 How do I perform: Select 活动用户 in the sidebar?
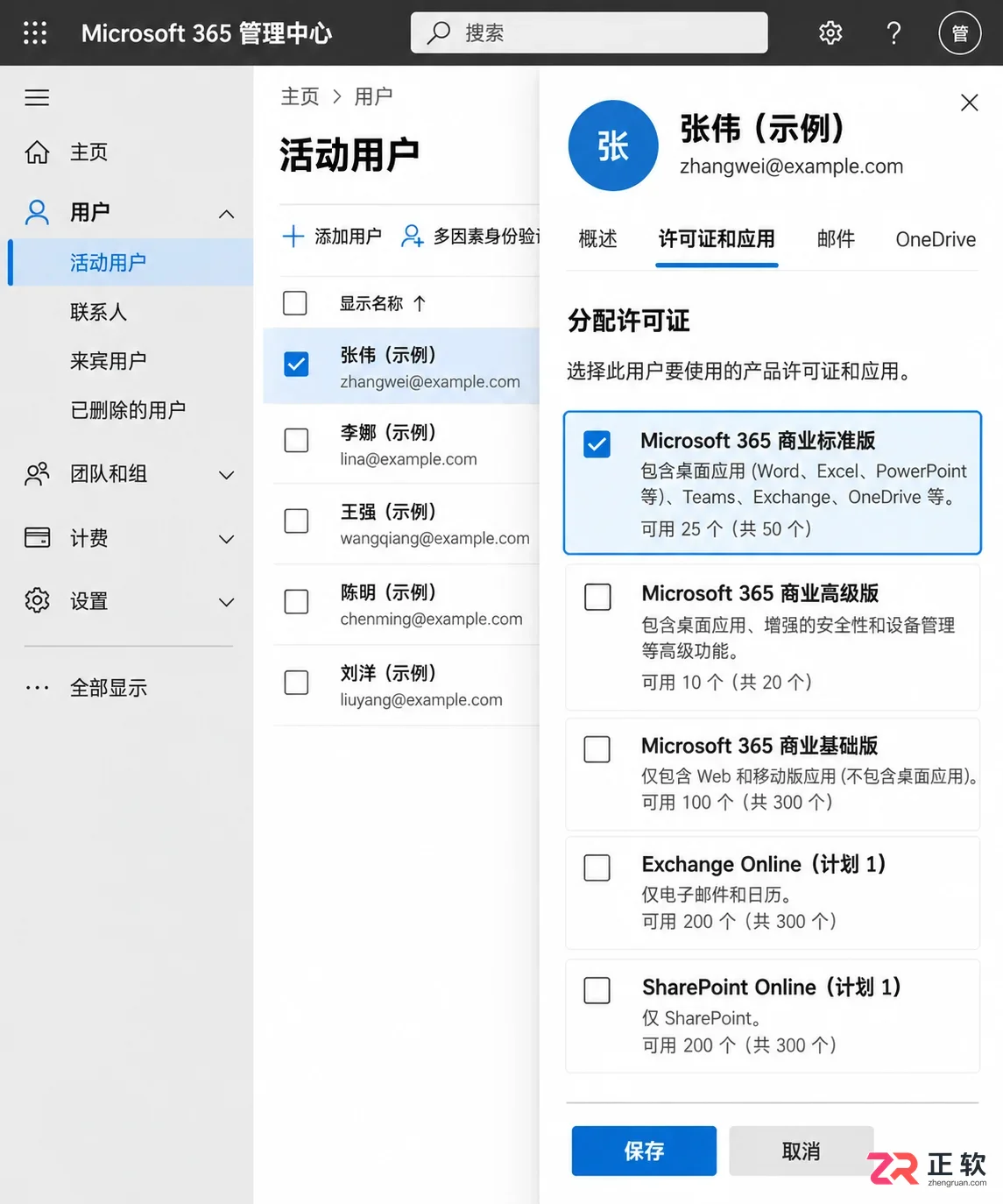click(131, 262)
